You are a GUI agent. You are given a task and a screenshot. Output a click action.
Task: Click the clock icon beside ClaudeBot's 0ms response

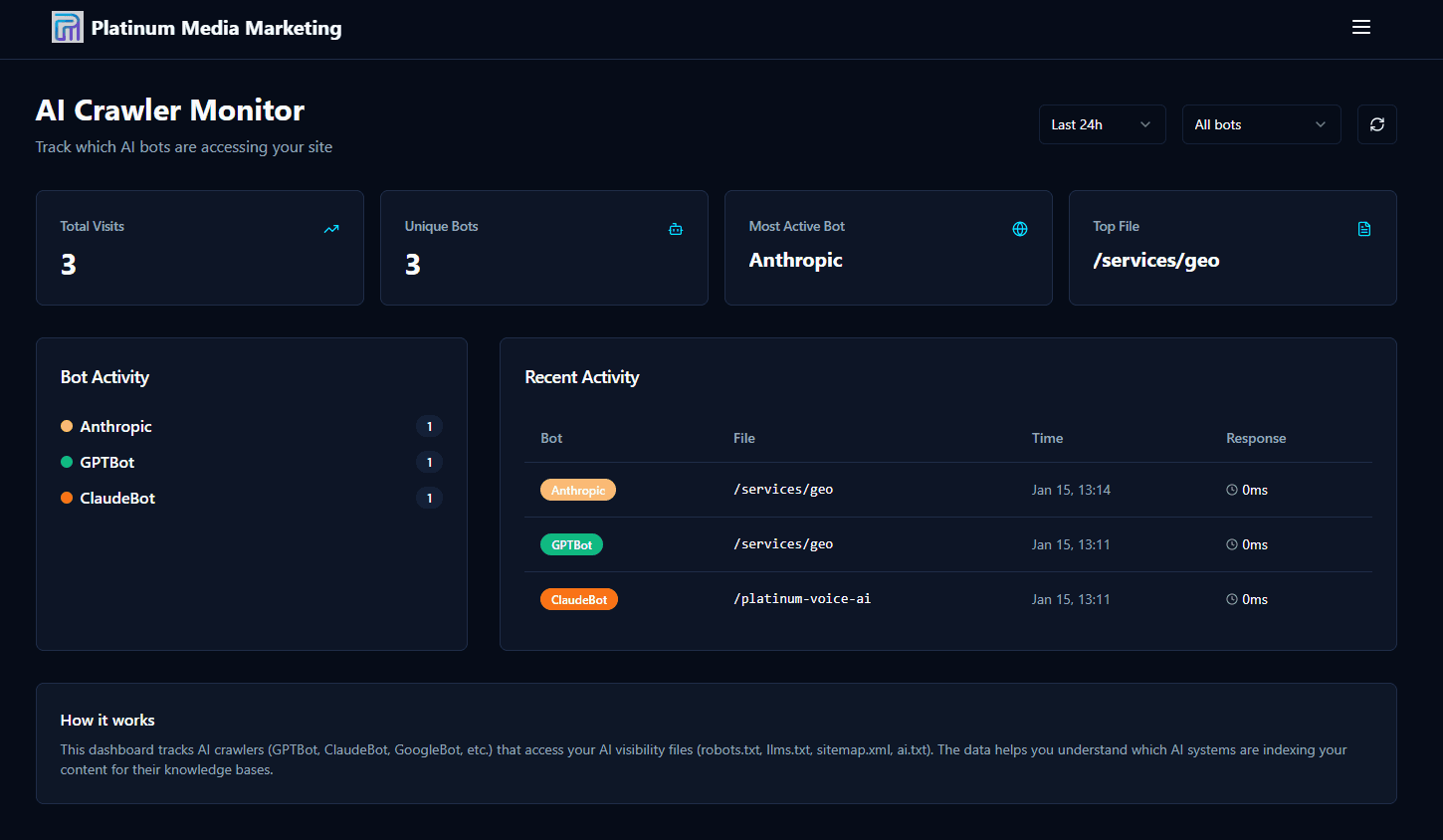click(1231, 598)
